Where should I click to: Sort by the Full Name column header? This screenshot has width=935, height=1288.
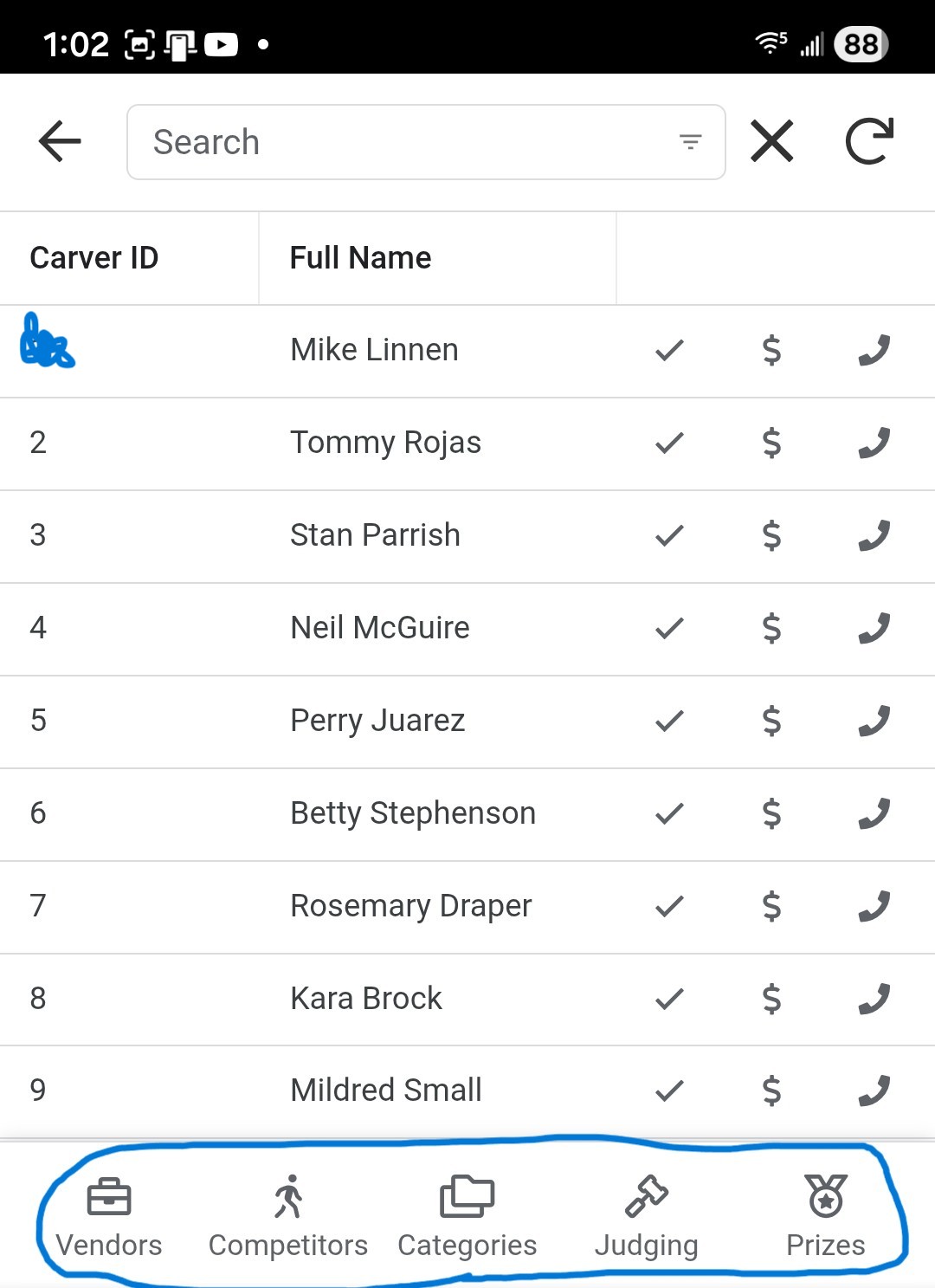tap(360, 258)
